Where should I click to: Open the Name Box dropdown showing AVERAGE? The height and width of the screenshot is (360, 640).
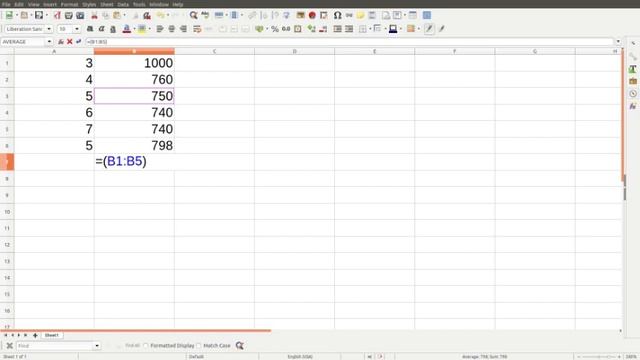(x=49, y=42)
